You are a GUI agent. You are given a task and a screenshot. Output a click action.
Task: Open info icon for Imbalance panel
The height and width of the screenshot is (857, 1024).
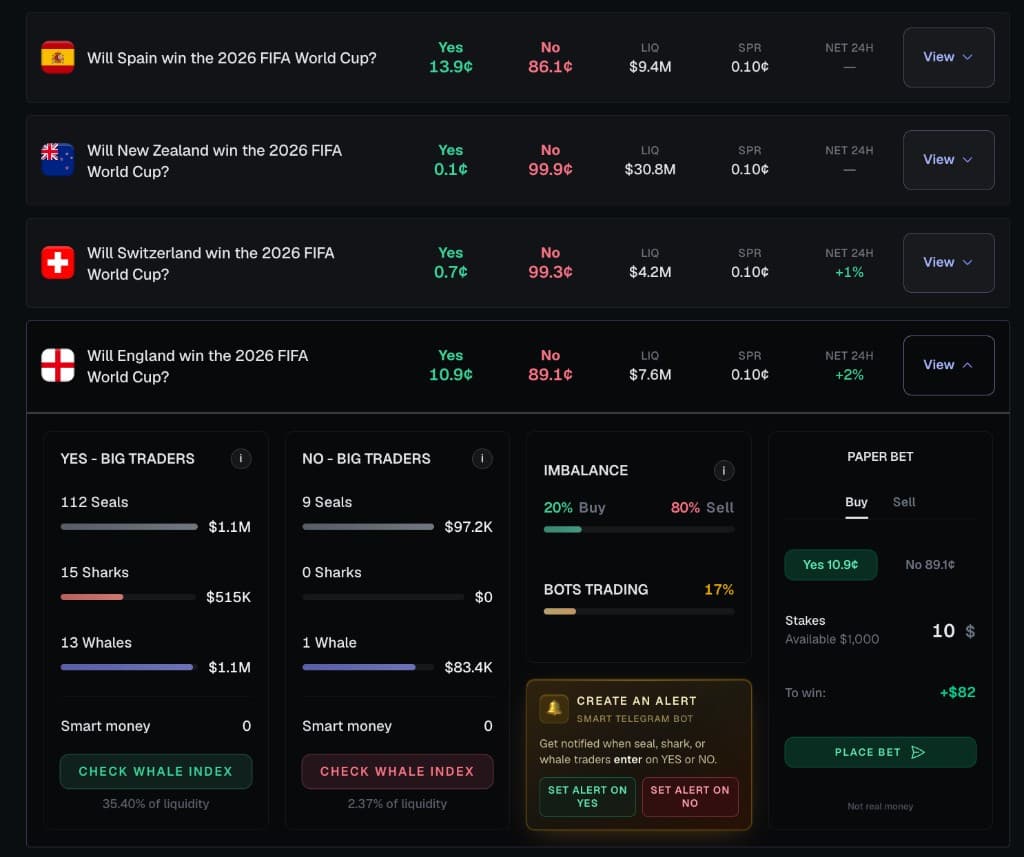(x=724, y=470)
